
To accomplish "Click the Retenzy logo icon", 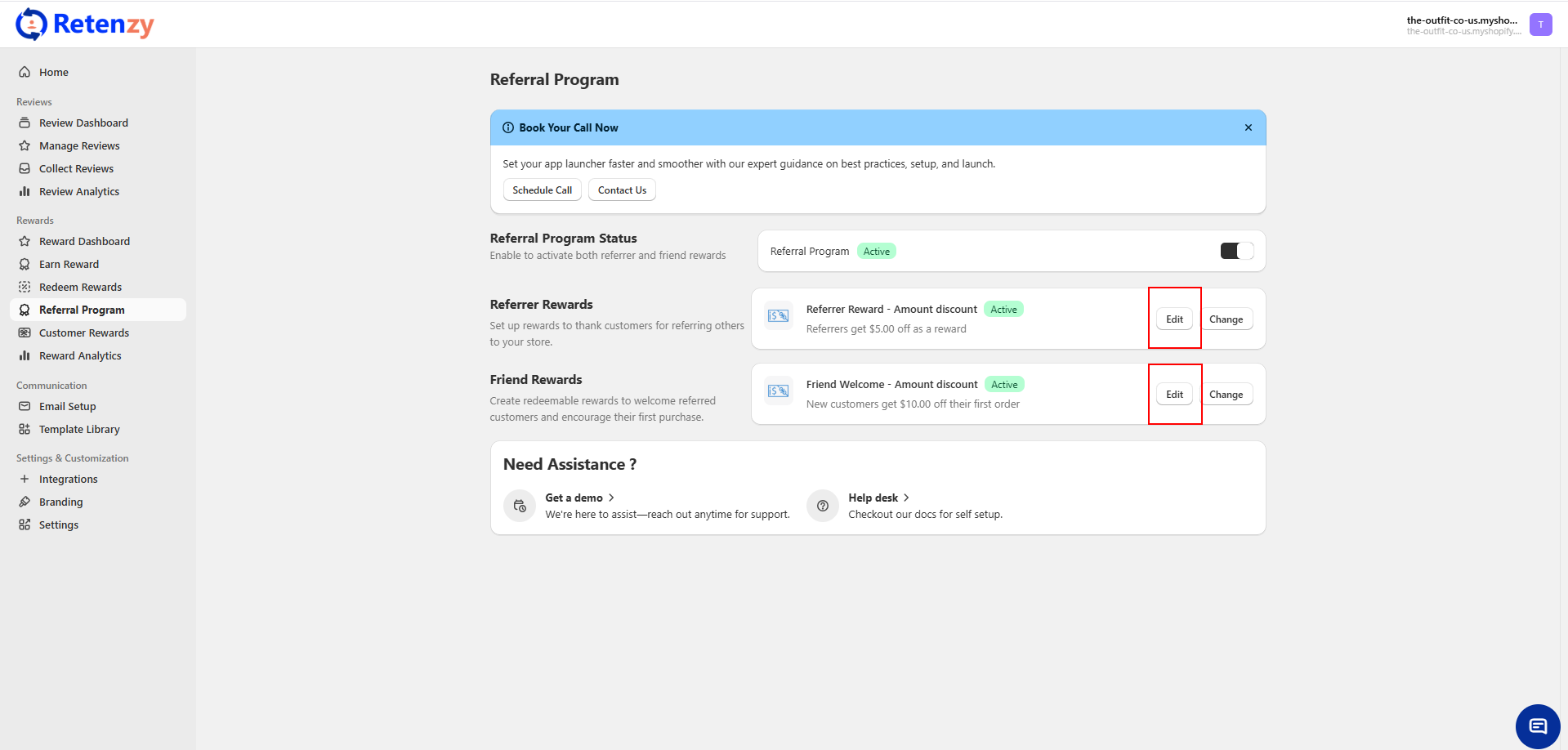I will (x=31, y=25).
